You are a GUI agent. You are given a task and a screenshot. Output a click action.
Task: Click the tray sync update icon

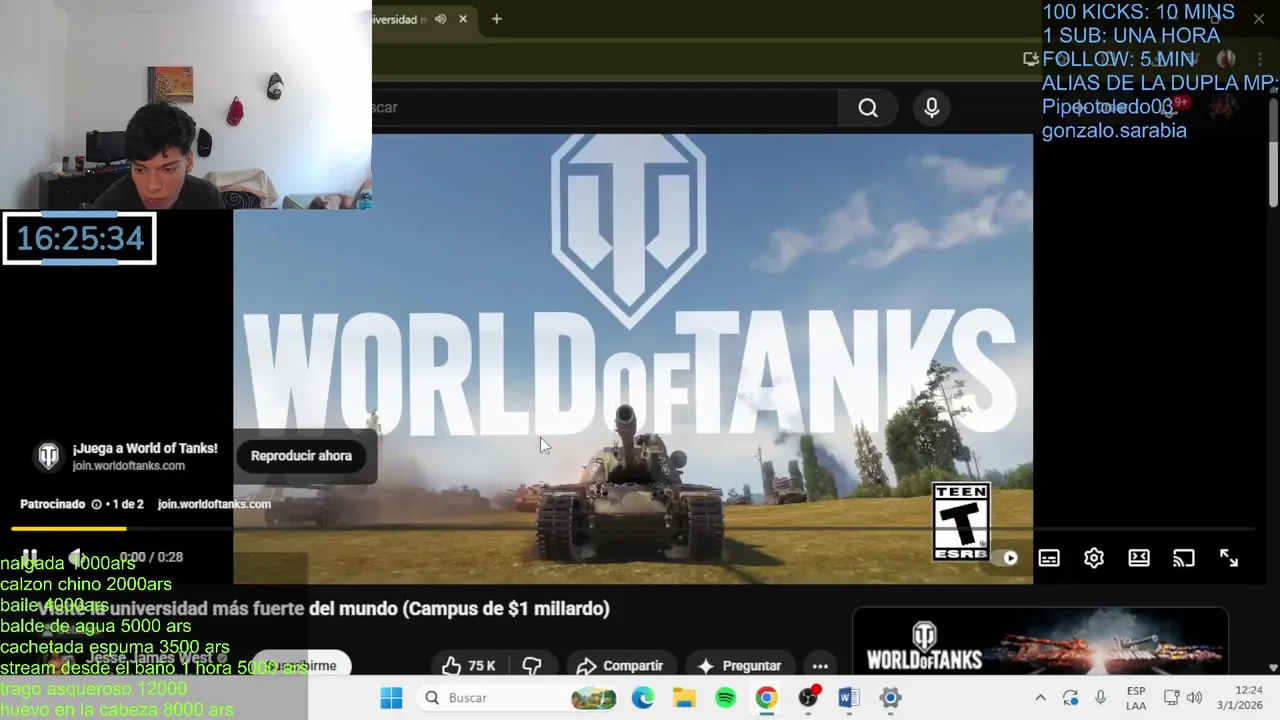click(1070, 698)
